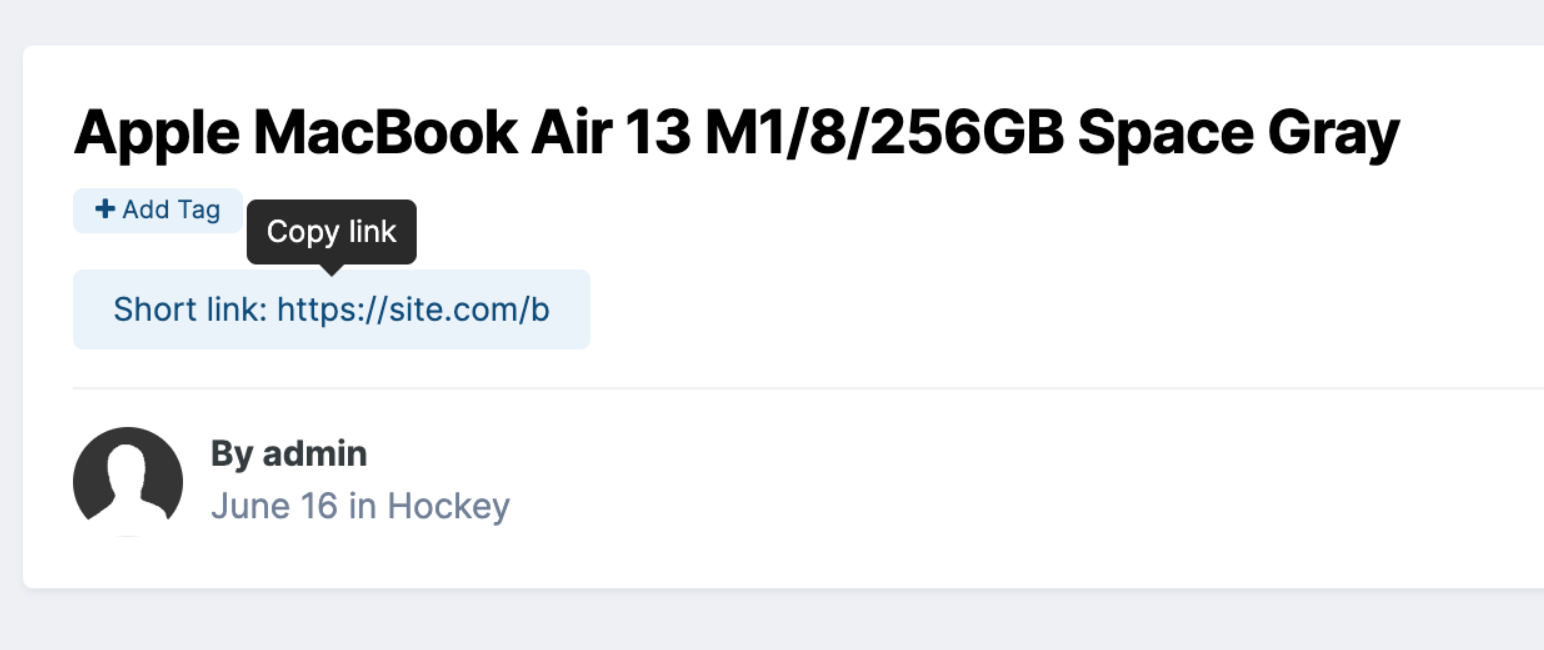Click the Copy link tooltip

pyautogui.click(x=331, y=231)
